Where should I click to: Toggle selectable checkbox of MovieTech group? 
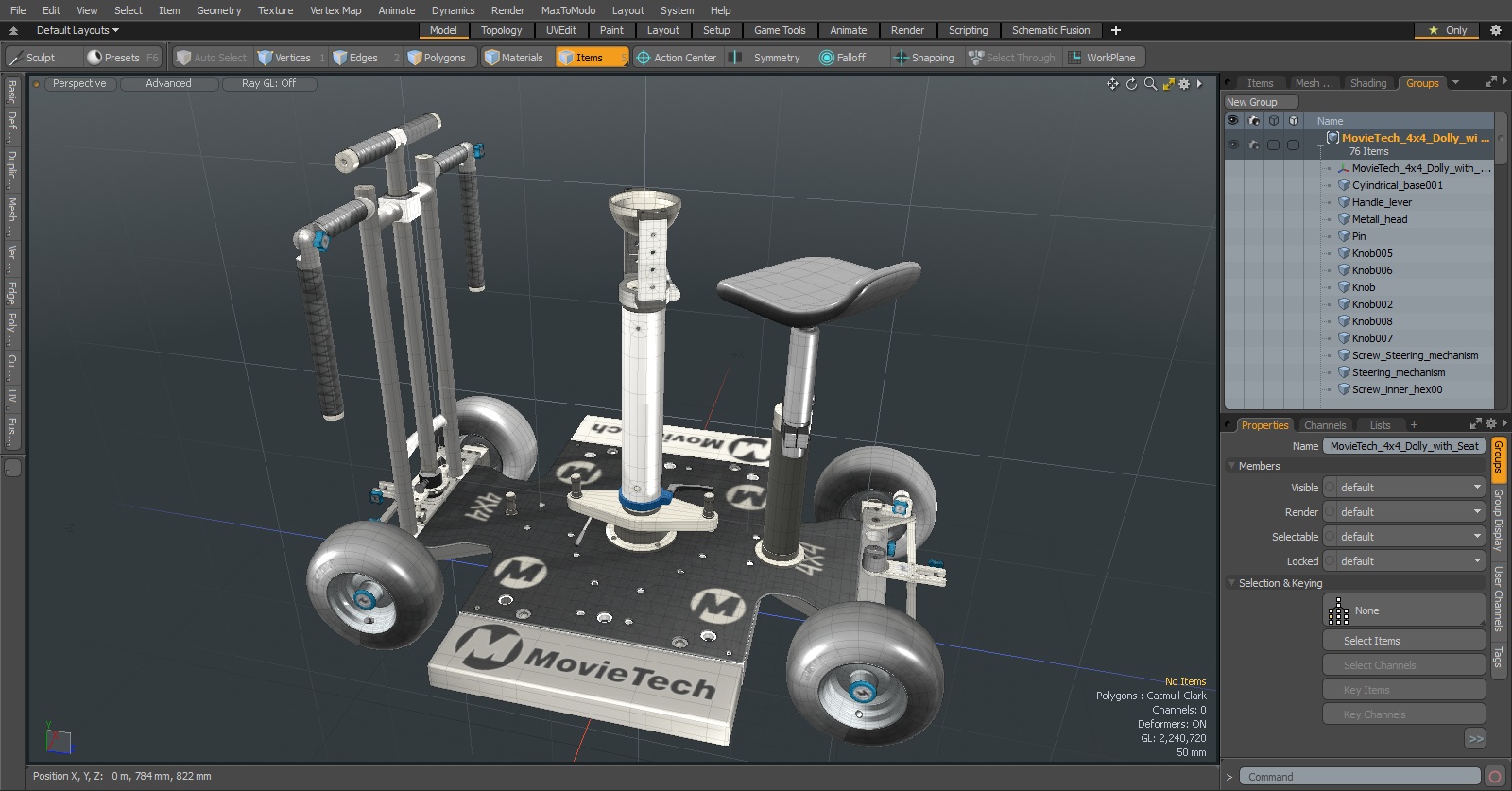click(x=1274, y=145)
